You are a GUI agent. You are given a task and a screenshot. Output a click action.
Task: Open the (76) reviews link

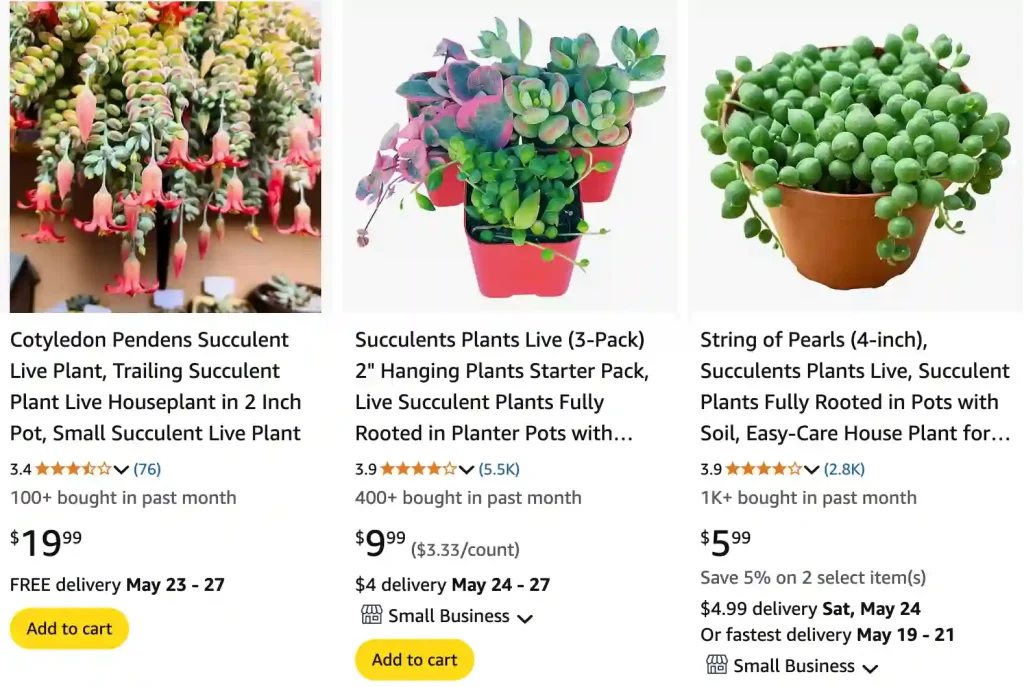[145, 468]
